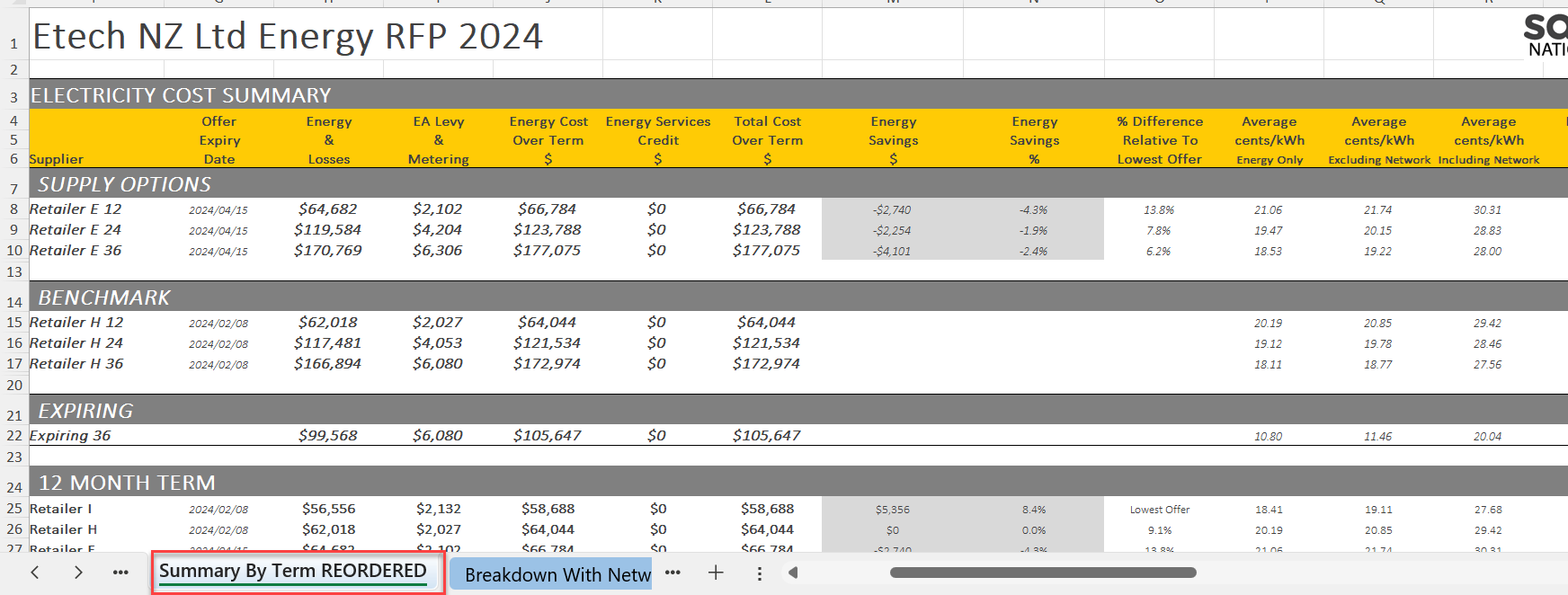Show more sheets after Breakdown tab
Viewport: 1568px width, 595px height.
pyautogui.click(x=673, y=573)
